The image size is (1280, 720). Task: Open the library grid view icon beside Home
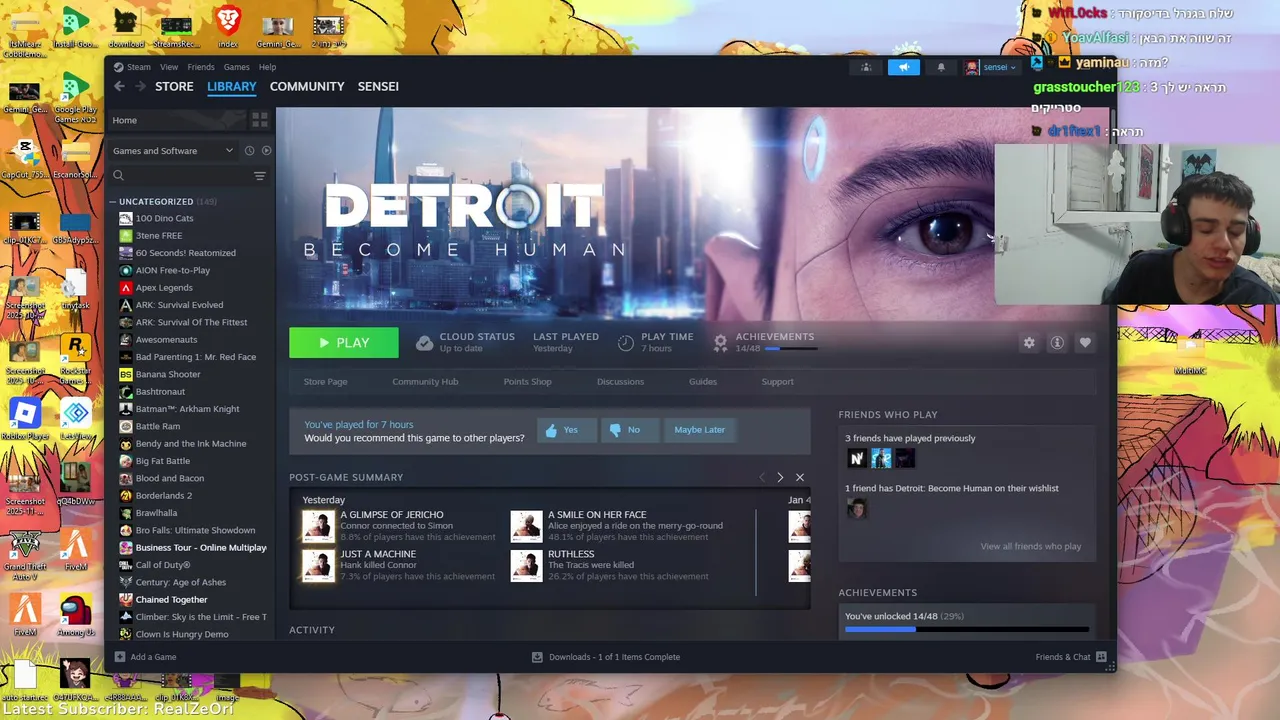pyautogui.click(x=260, y=120)
